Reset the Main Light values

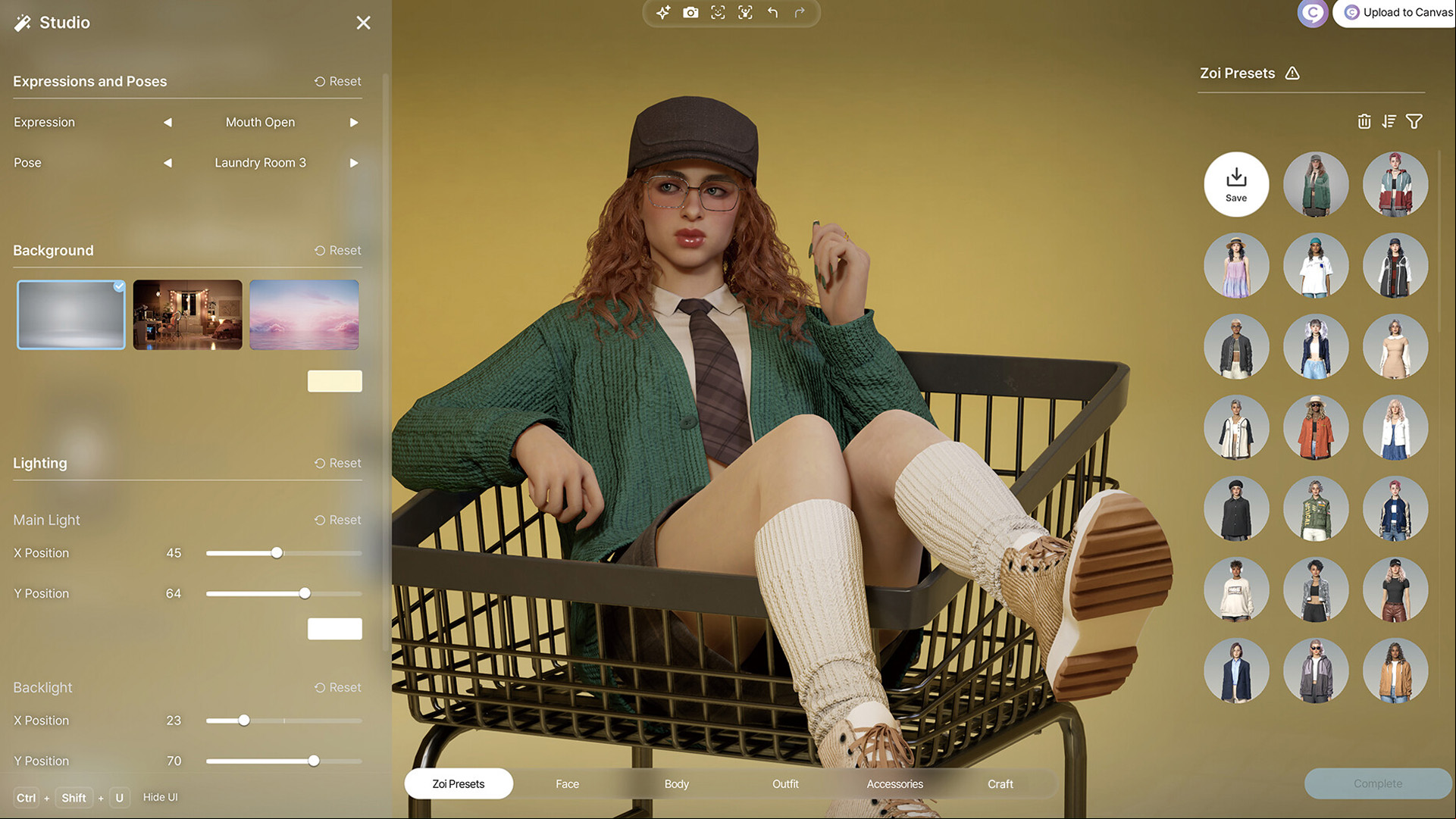point(338,520)
